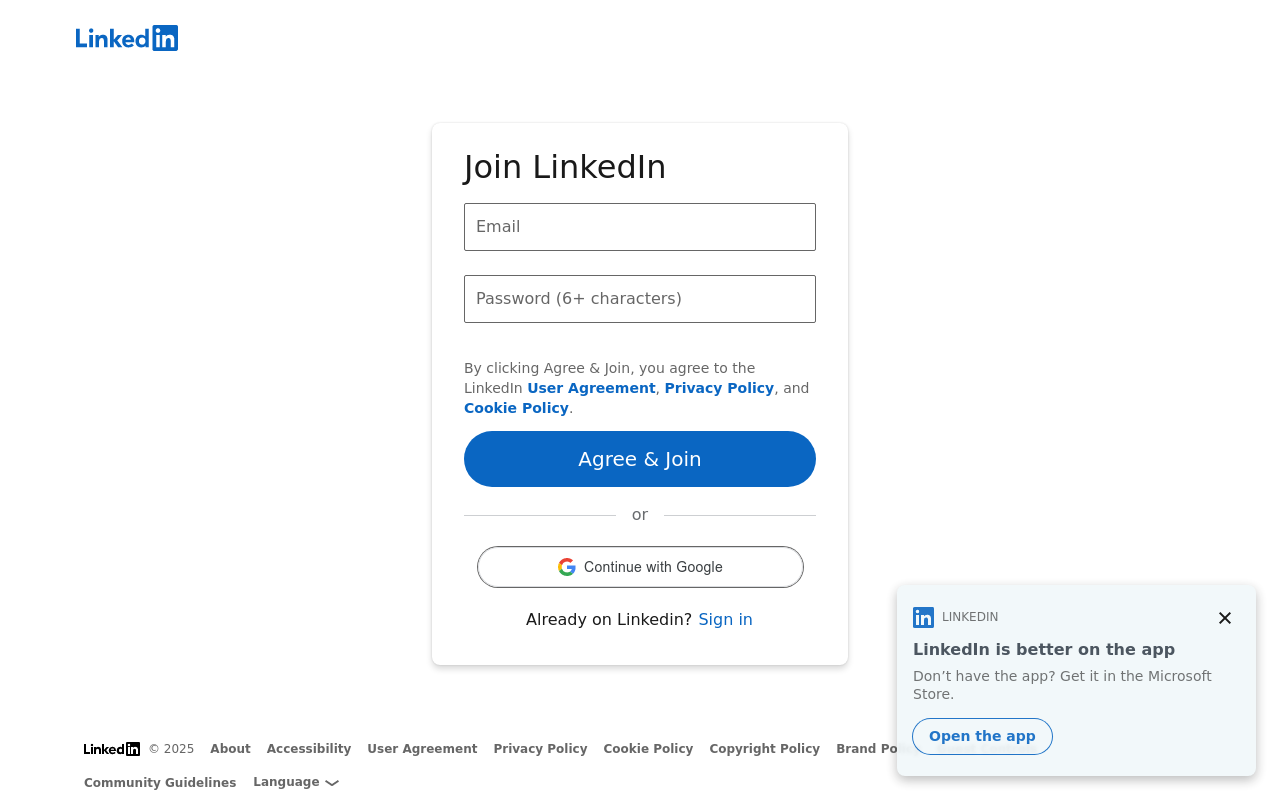This screenshot has height=800, width=1280.
Task: Click the Language chevron arrow
Action: tap(332, 783)
